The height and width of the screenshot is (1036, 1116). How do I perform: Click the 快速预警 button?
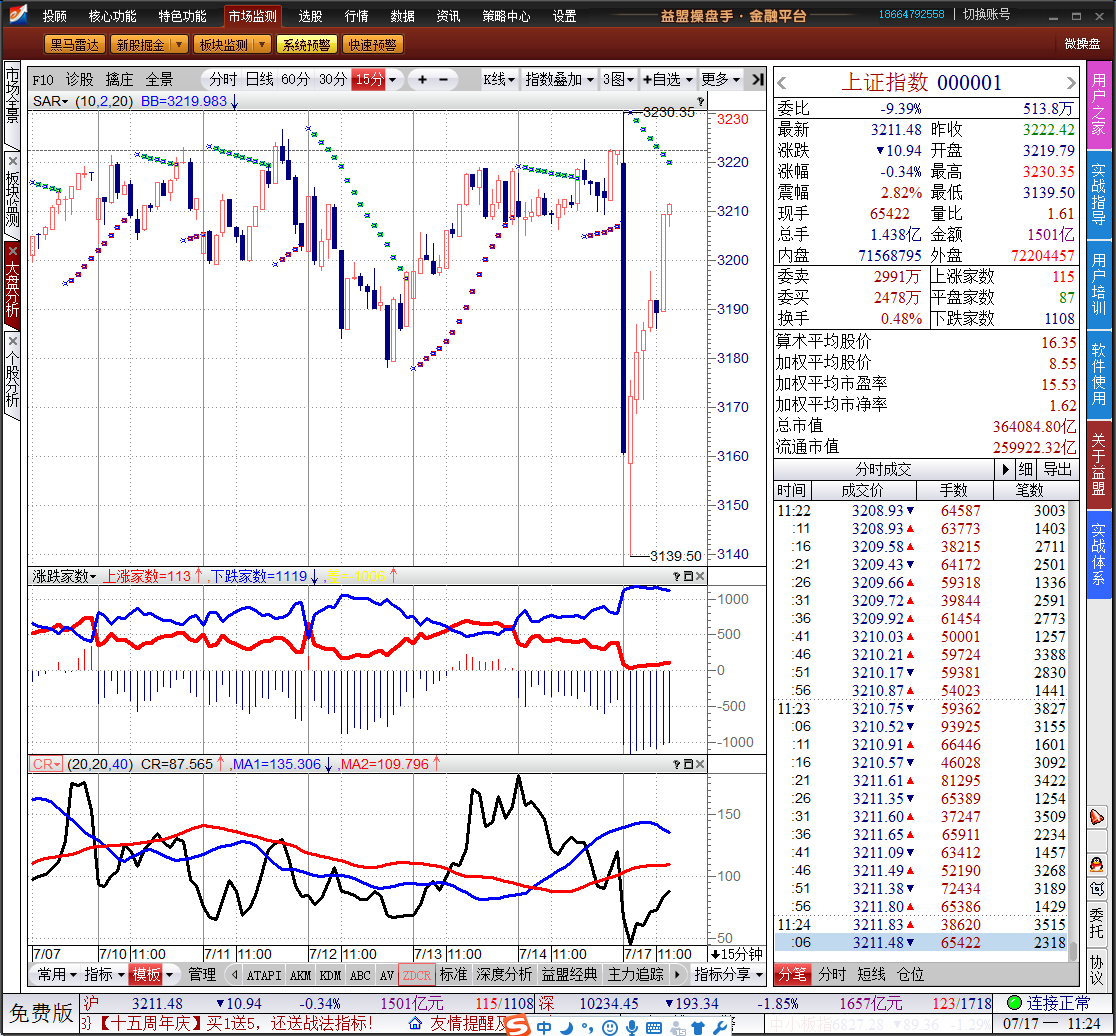tap(372, 45)
